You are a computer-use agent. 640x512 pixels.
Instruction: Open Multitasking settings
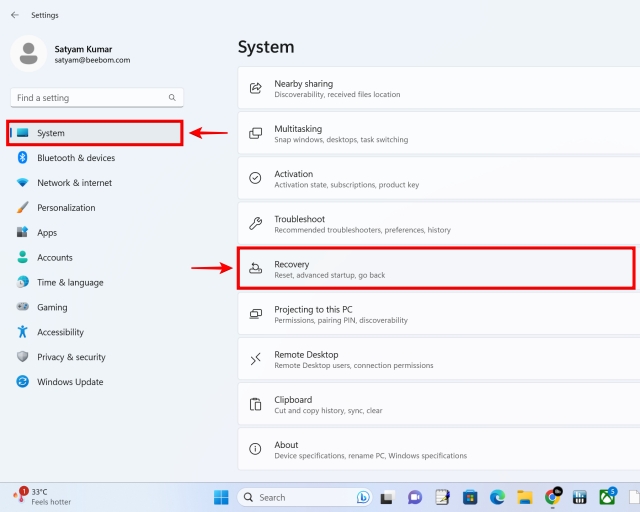tap(439, 134)
